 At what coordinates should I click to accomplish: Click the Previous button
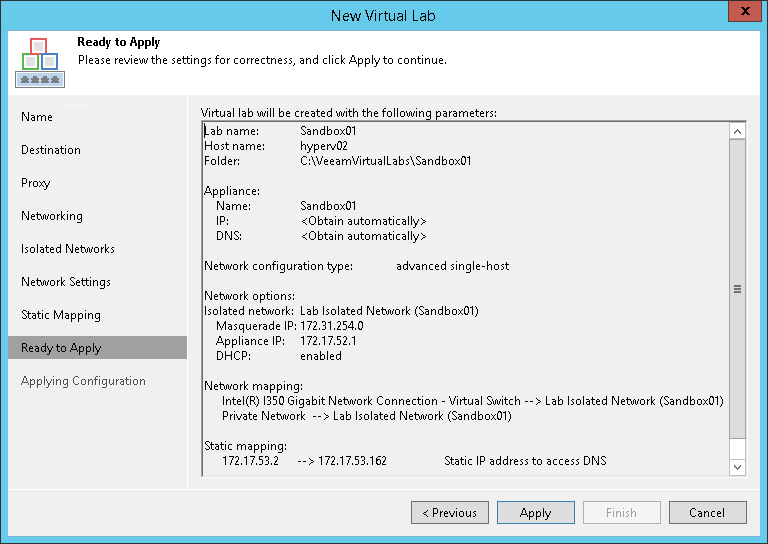450,513
